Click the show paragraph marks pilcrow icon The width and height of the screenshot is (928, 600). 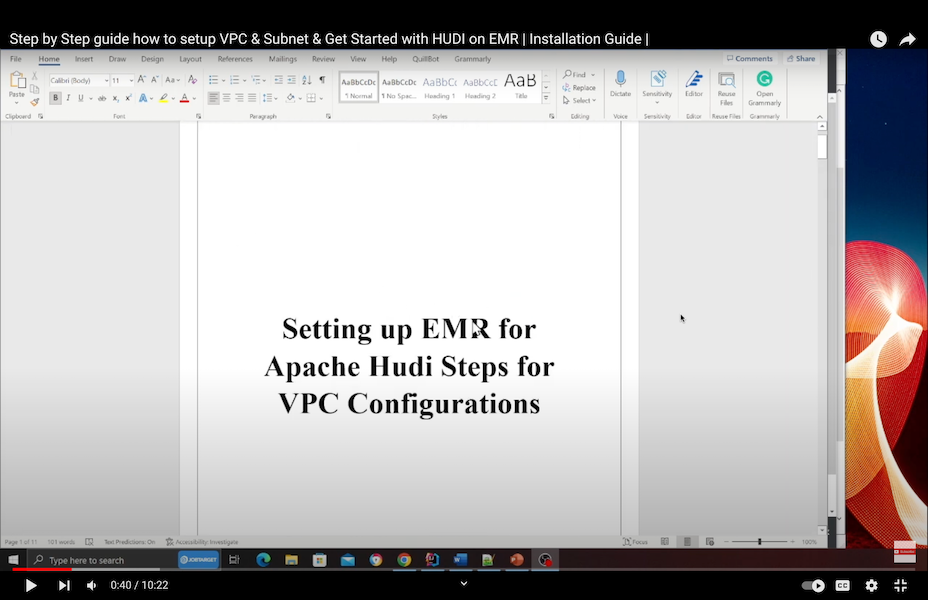[x=322, y=80]
